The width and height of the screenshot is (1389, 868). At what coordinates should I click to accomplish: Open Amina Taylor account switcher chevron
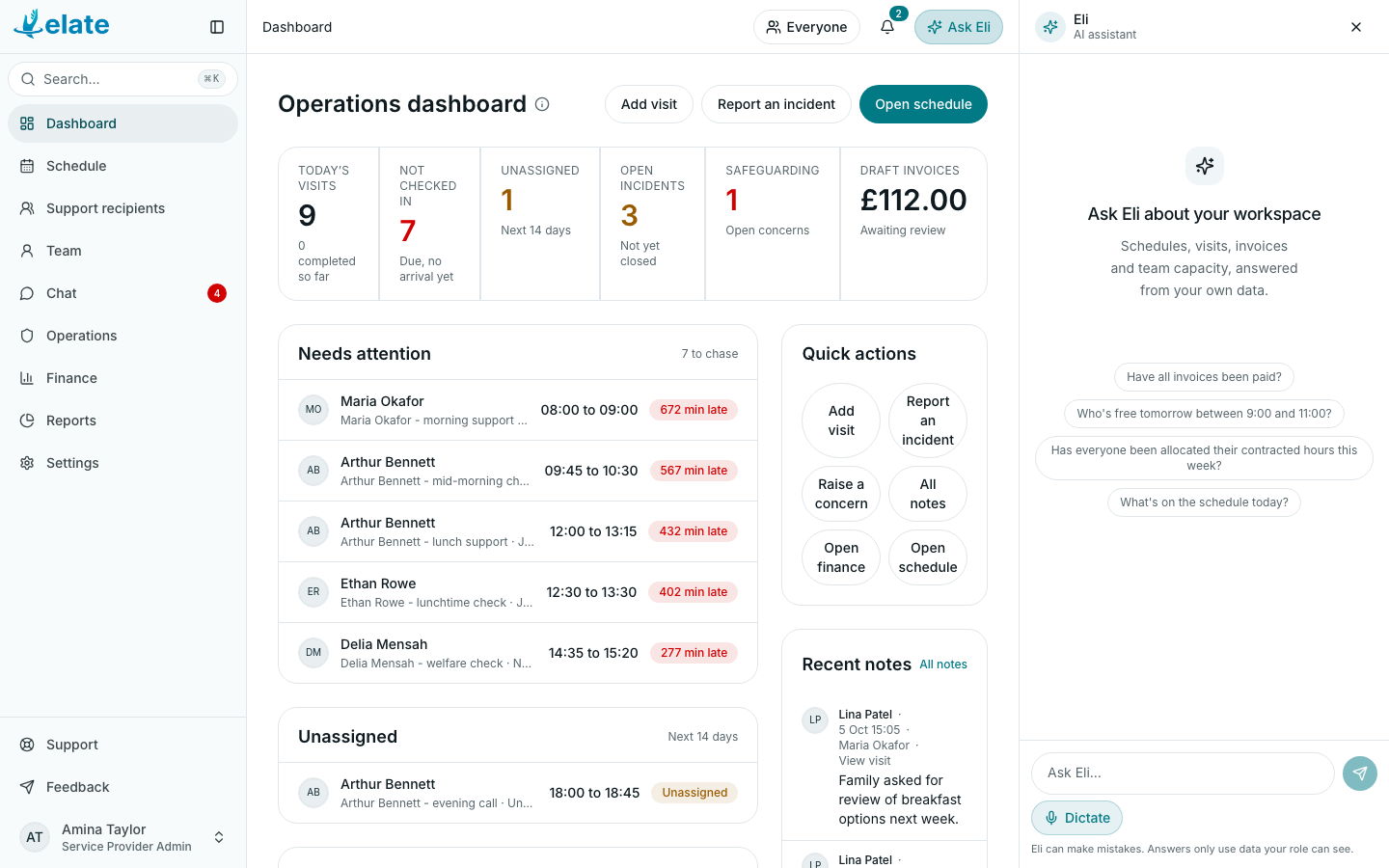click(219, 837)
